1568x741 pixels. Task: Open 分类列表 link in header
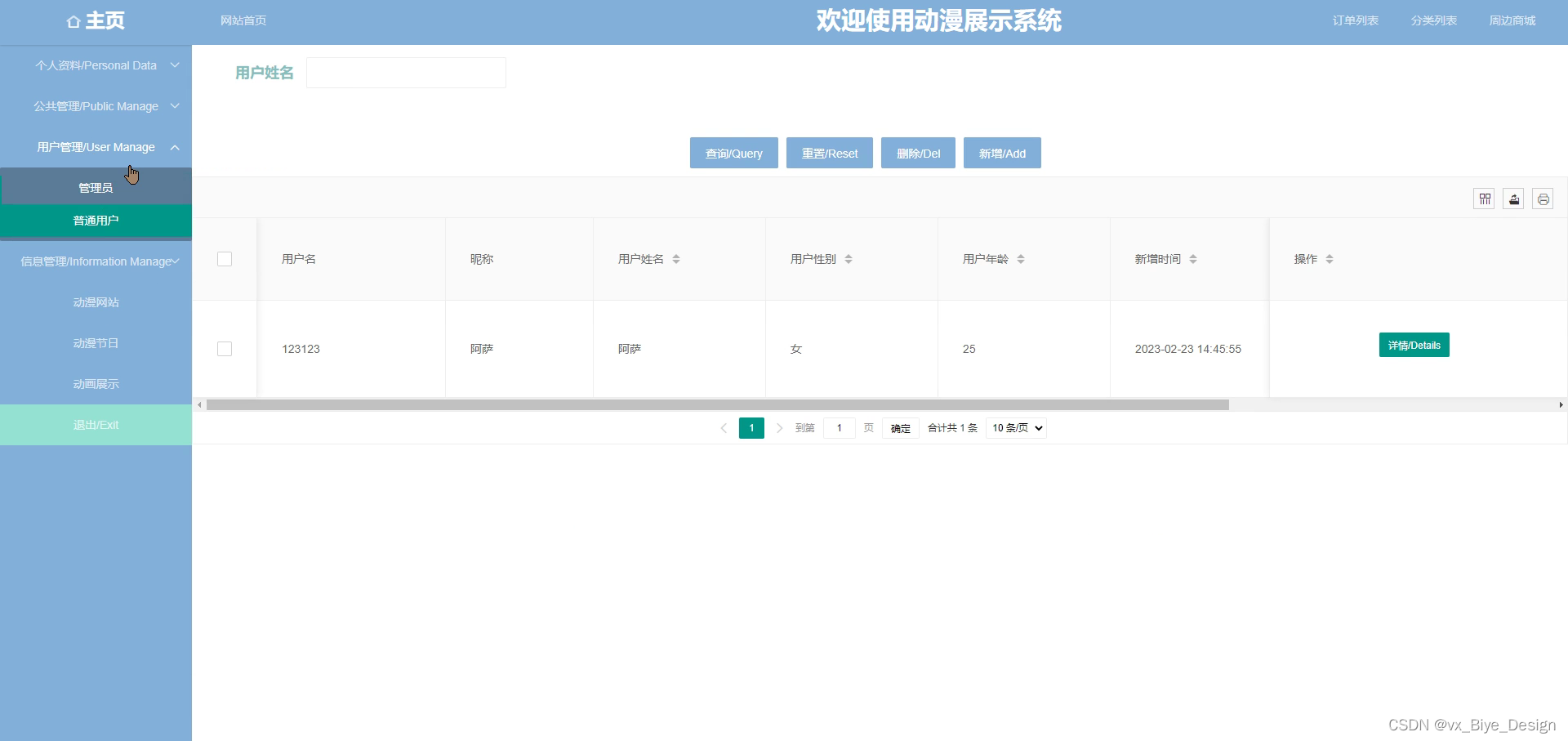click(1434, 20)
